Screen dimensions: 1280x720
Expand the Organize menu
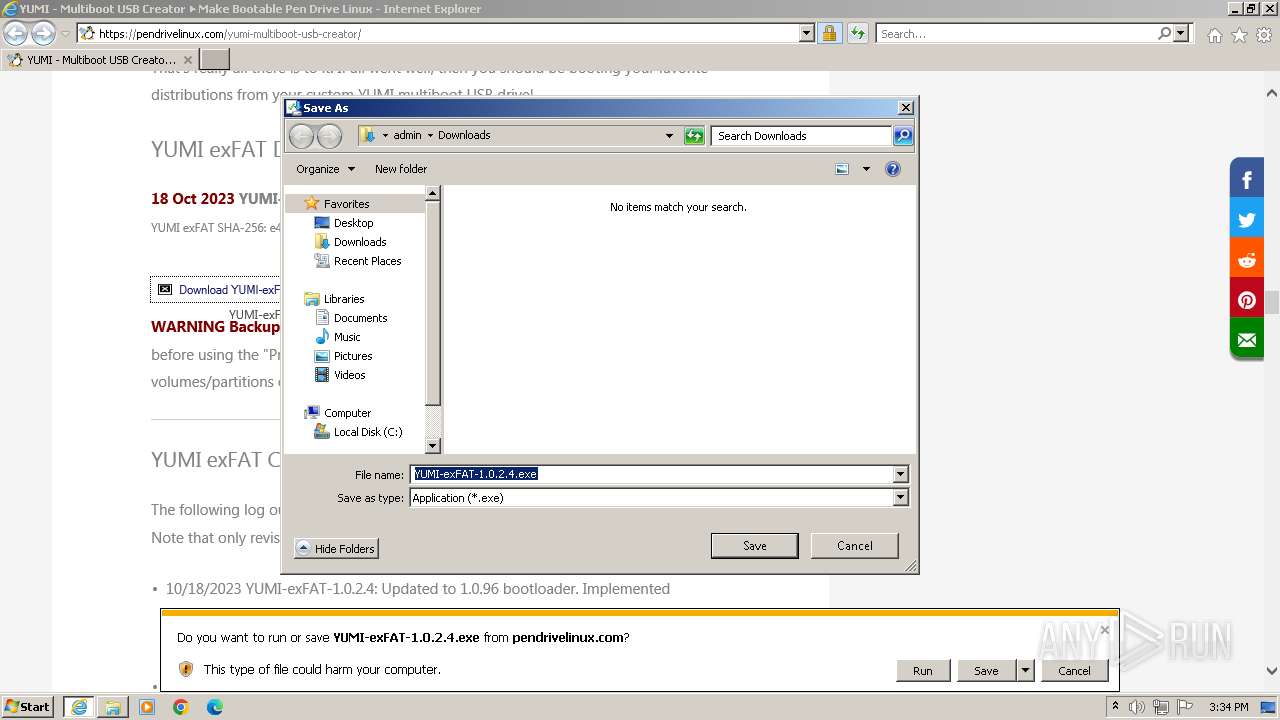tap(325, 169)
